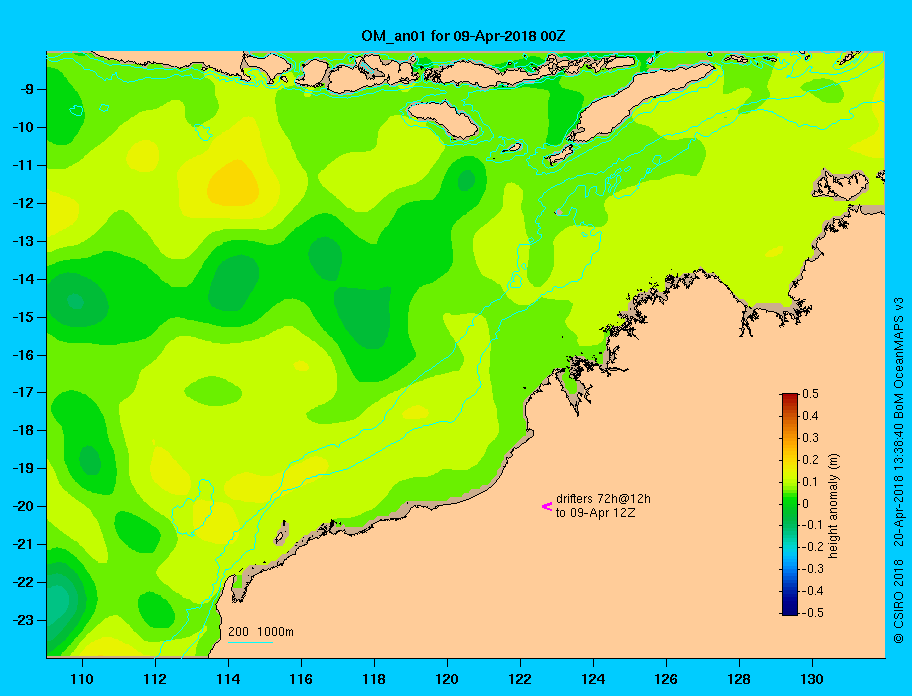
Task: Click the 0.5 color bar tick label
Action: pyautogui.click(x=811, y=394)
